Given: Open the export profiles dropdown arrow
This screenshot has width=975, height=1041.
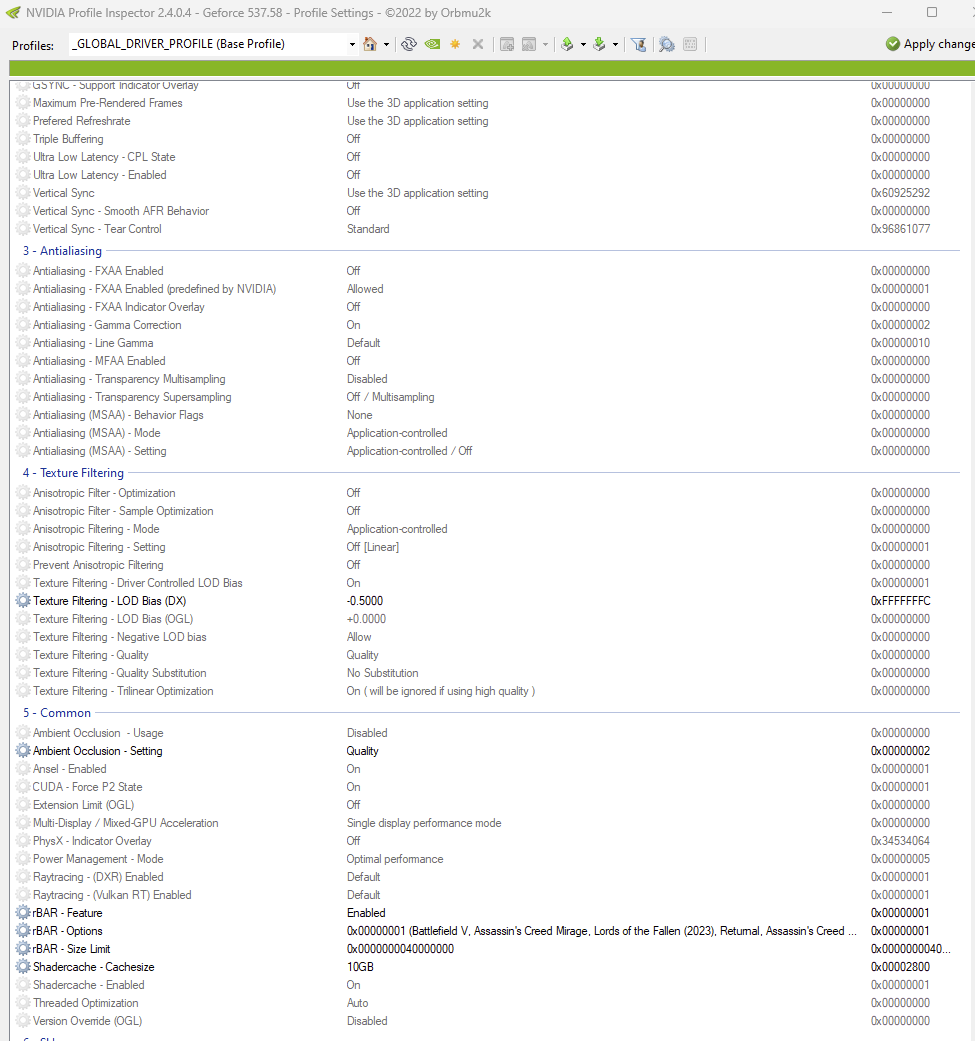Looking at the screenshot, I should [x=583, y=44].
